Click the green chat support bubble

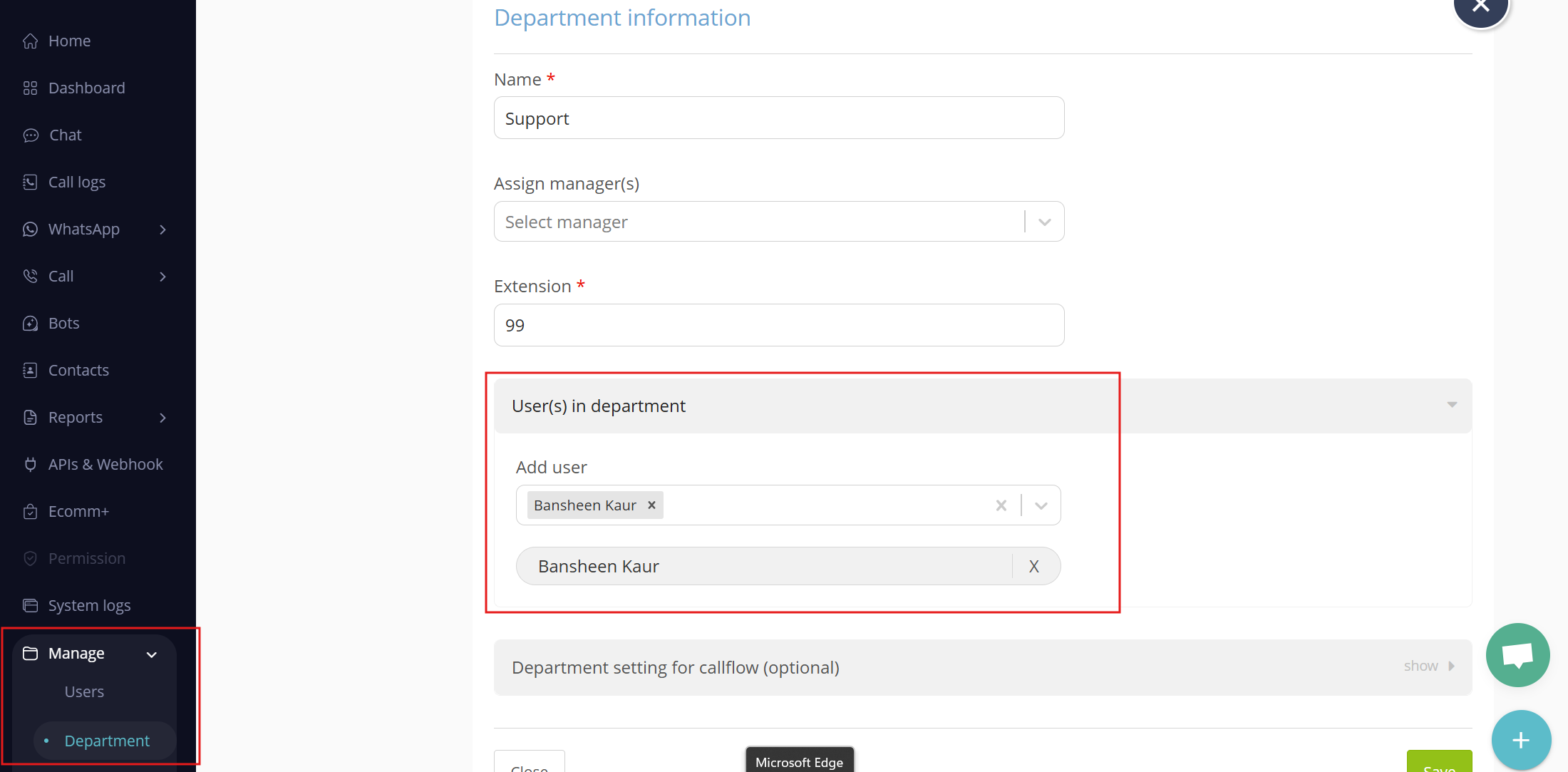click(x=1517, y=654)
